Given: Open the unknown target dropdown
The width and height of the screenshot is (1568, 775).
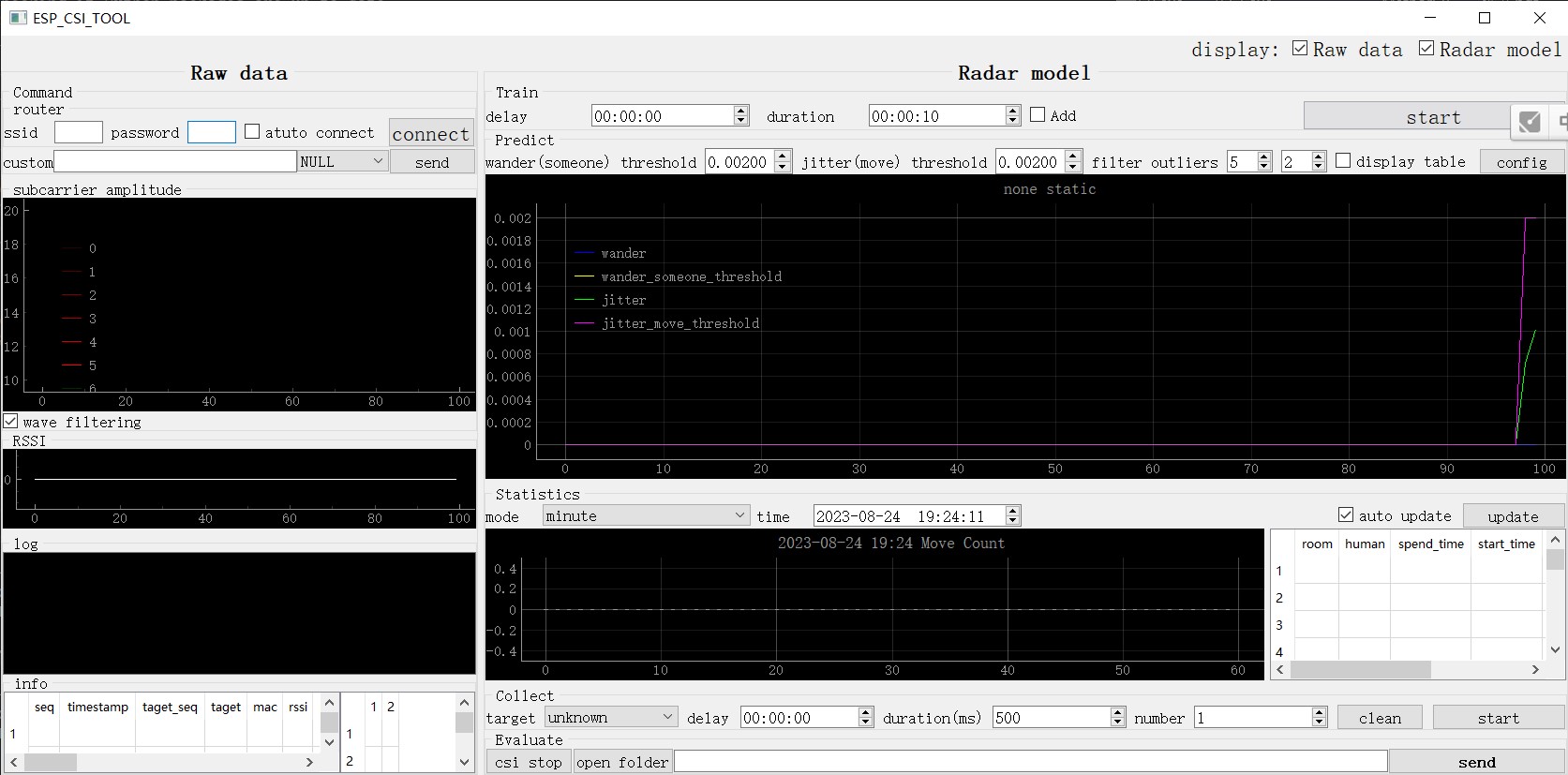Looking at the screenshot, I should point(610,717).
